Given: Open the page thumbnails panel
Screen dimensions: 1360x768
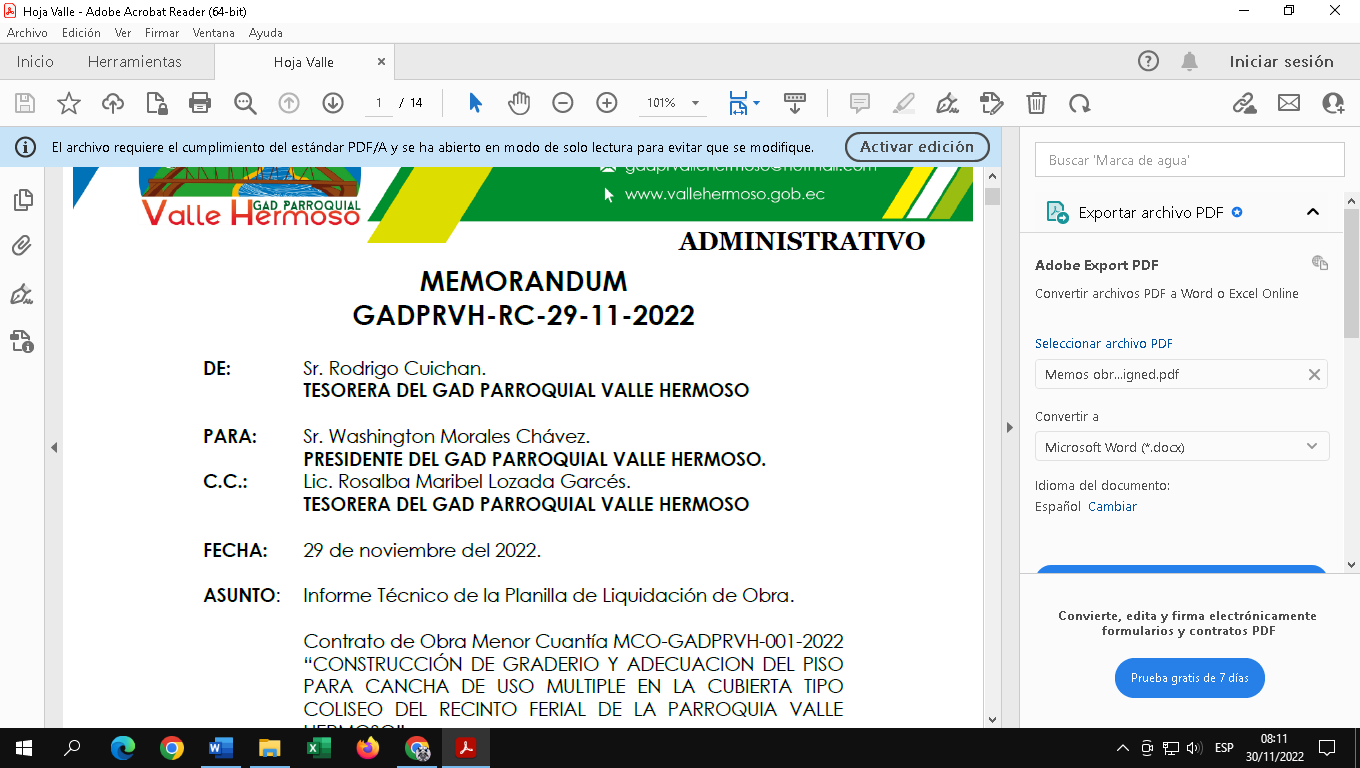Looking at the screenshot, I should [22, 200].
